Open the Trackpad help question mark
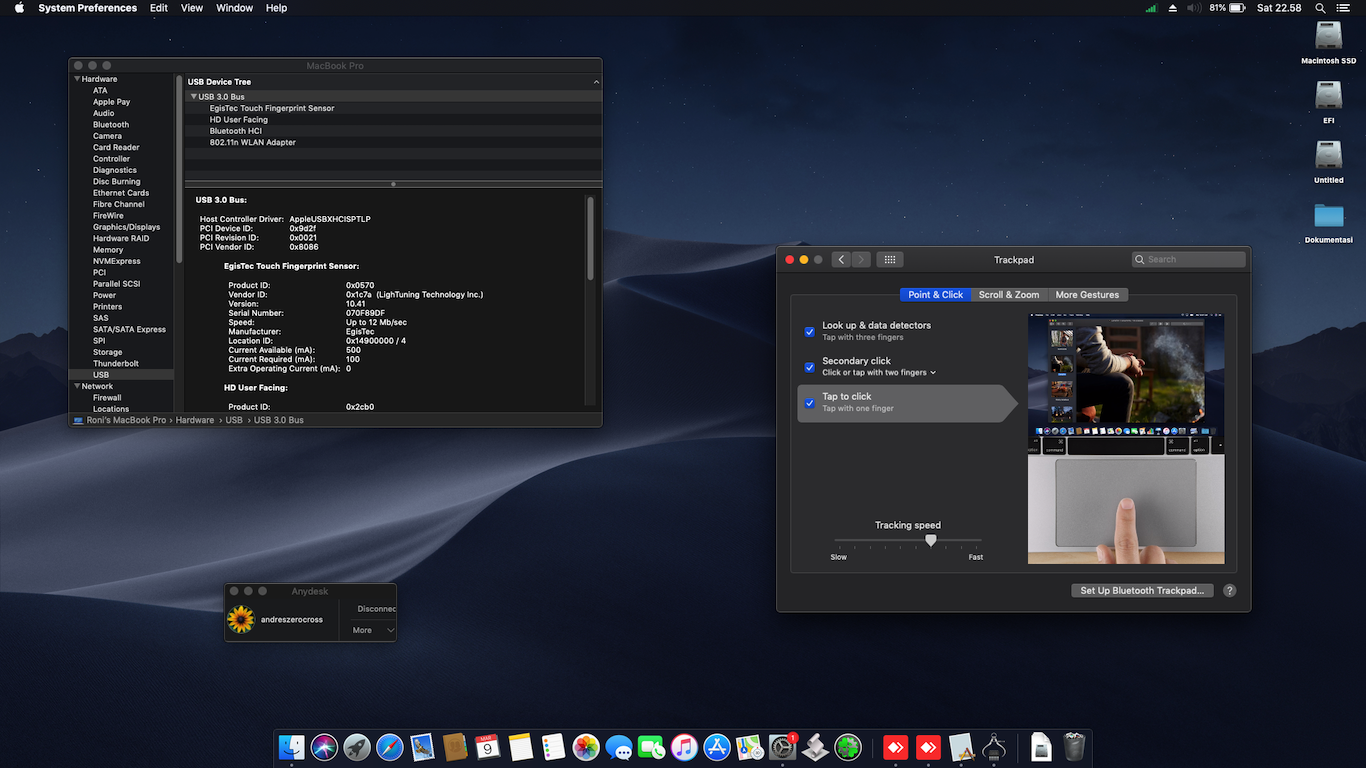Viewport: 1366px width, 768px height. point(1230,591)
